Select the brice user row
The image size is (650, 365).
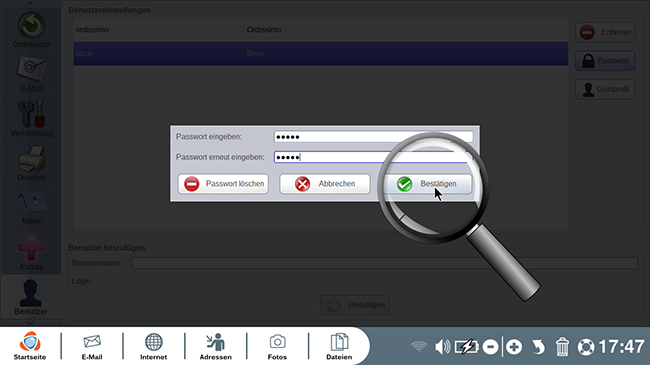(321, 54)
